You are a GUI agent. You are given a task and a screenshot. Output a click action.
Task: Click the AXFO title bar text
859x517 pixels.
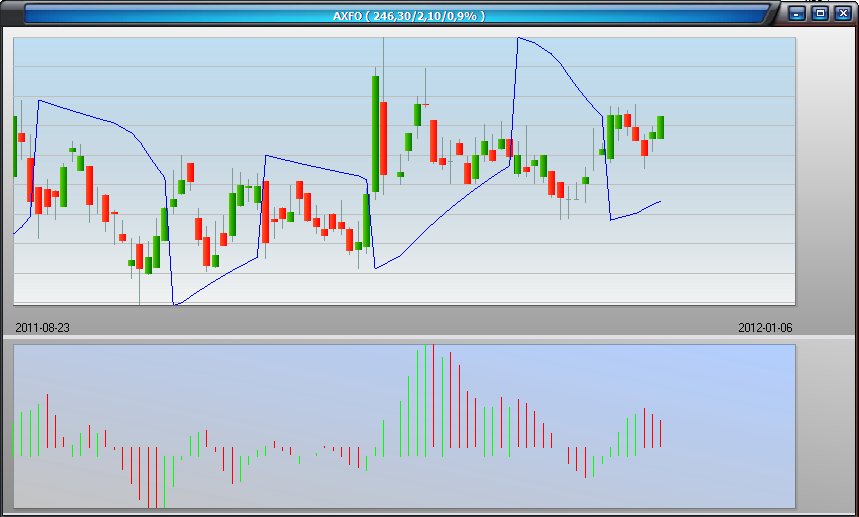(x=409, y=16)
